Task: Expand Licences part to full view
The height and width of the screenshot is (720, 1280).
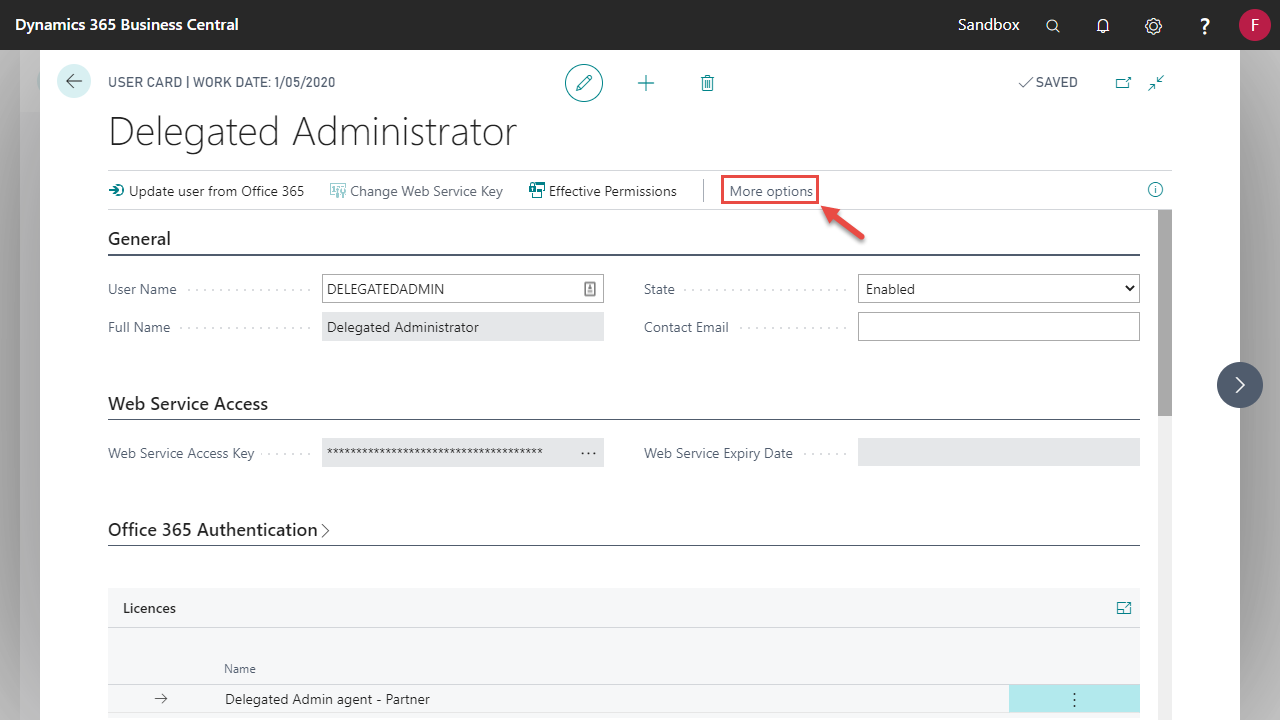Action: click(1124, 608)
